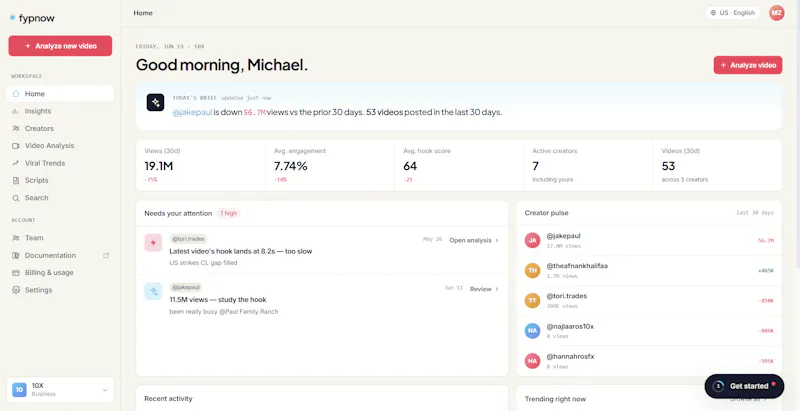Image resolution: width=800 pixels, height=411 pixels.
Task: Click the sparkle icon in Today's Brief
Action: click(156, 102)
